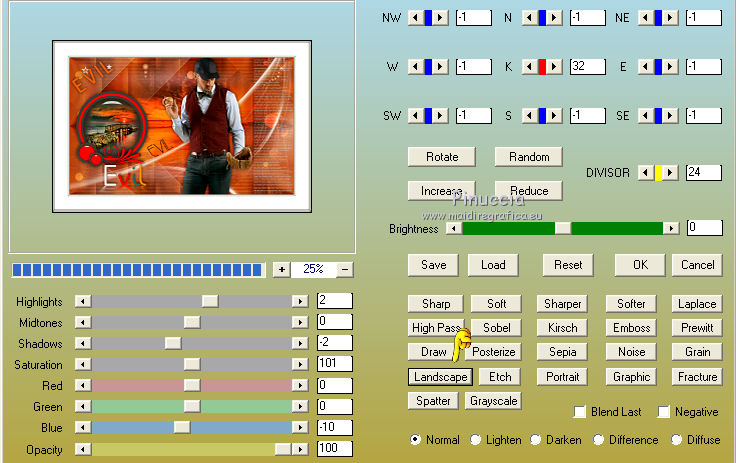The height and width of the screenshot is (463, 736).
Task: Reset all filter values
Action: [568, 265]
